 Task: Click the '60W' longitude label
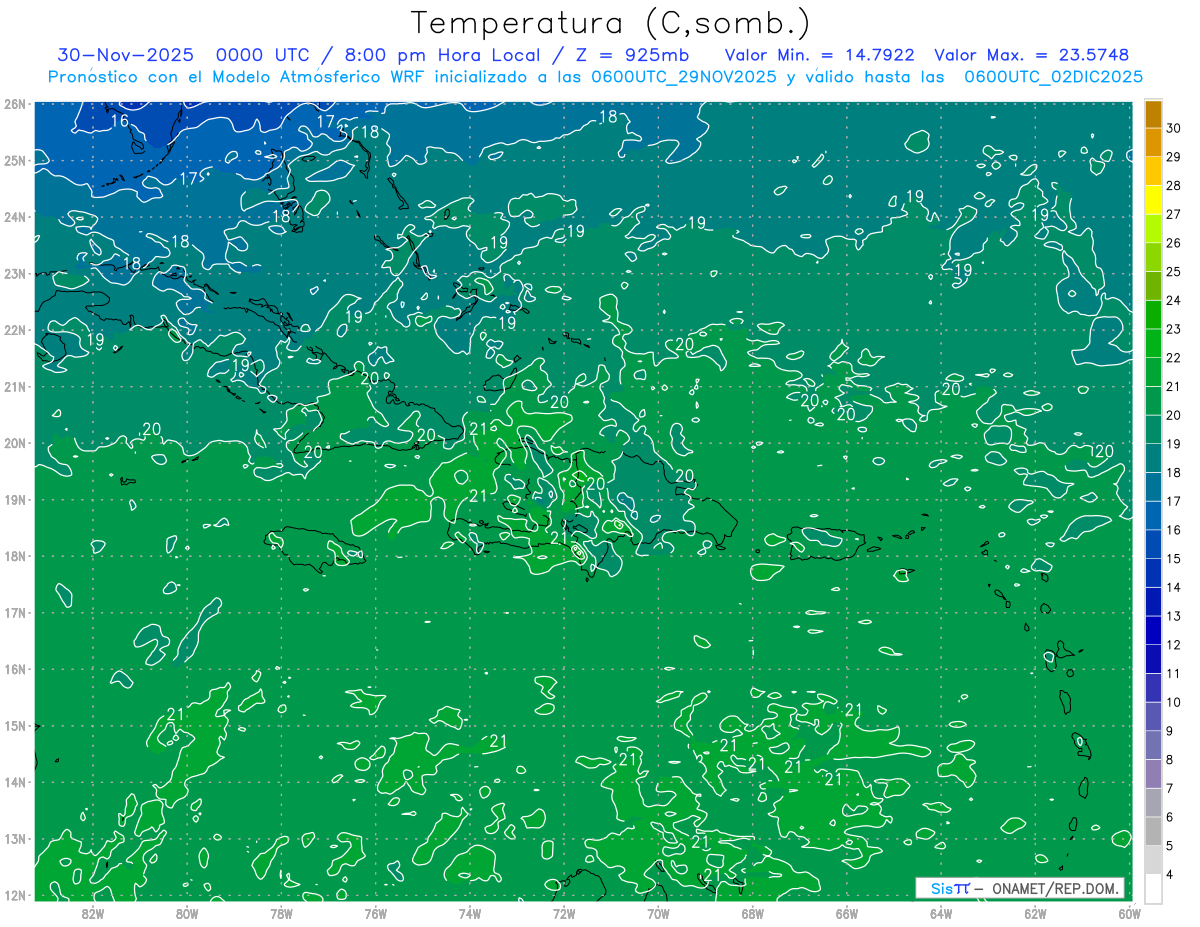(1129, 913)
